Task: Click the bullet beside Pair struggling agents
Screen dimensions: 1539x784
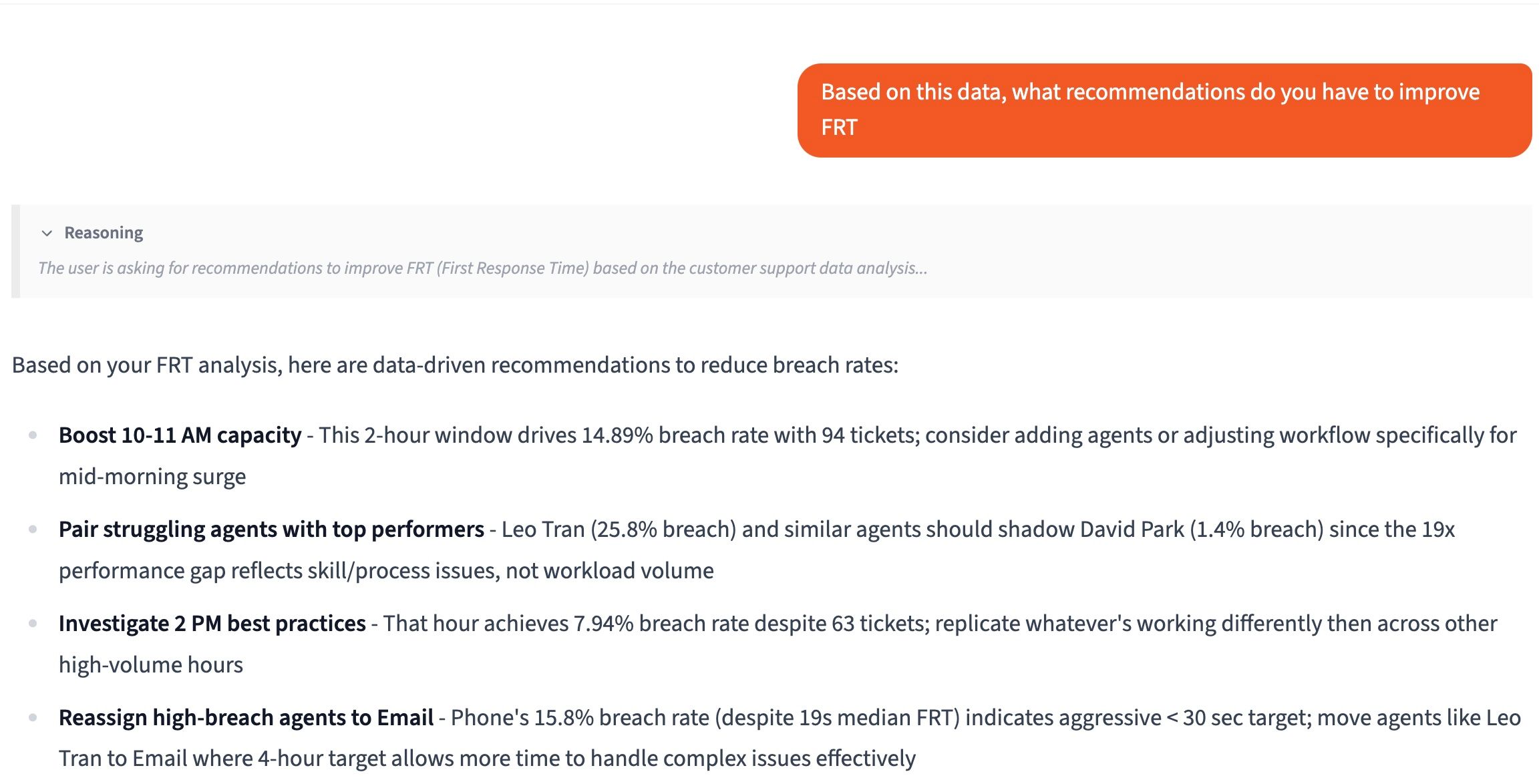Action: coord(33,528)
